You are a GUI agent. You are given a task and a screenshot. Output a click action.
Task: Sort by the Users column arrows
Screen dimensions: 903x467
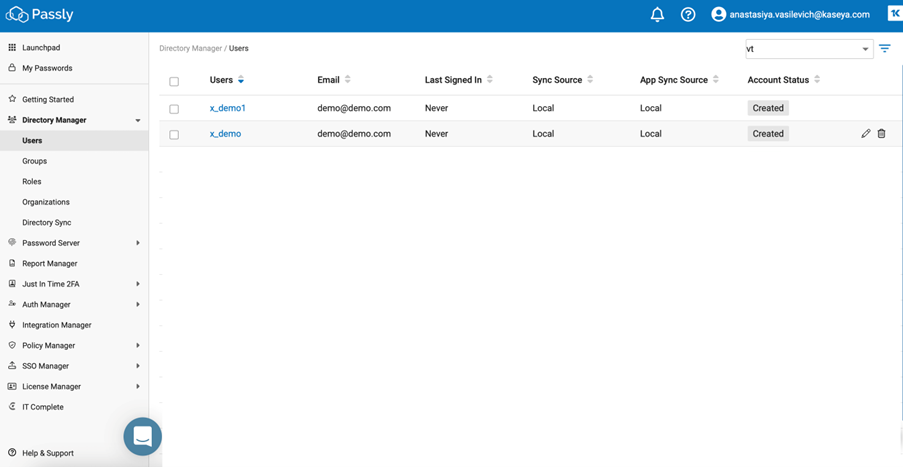pos(241,80)
